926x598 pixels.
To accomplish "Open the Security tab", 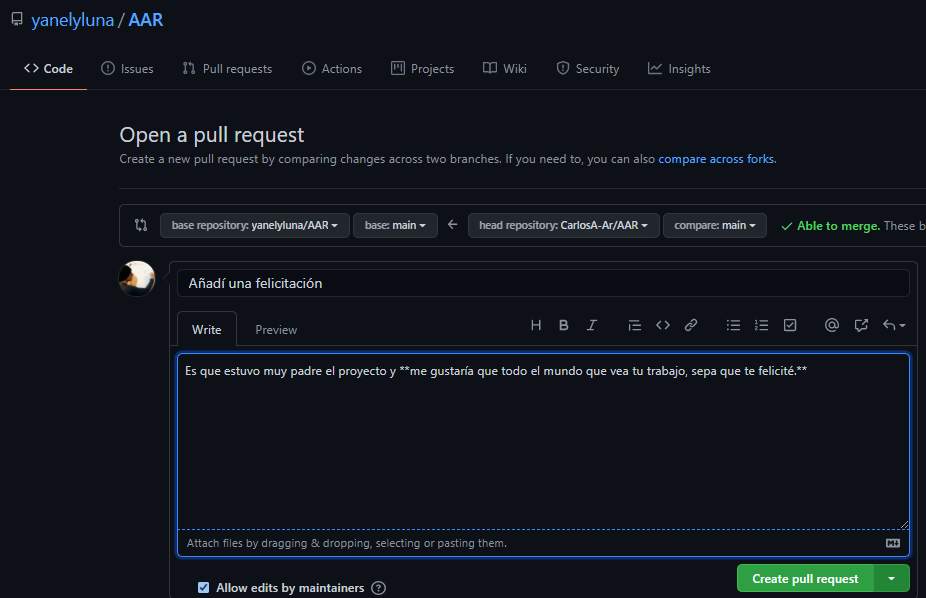I will [588, 68].
